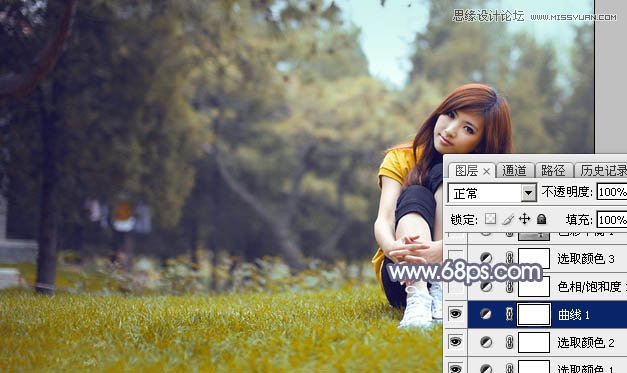
Task: Hide the 曲线 1 layer eye
Action: click(455, 314)
